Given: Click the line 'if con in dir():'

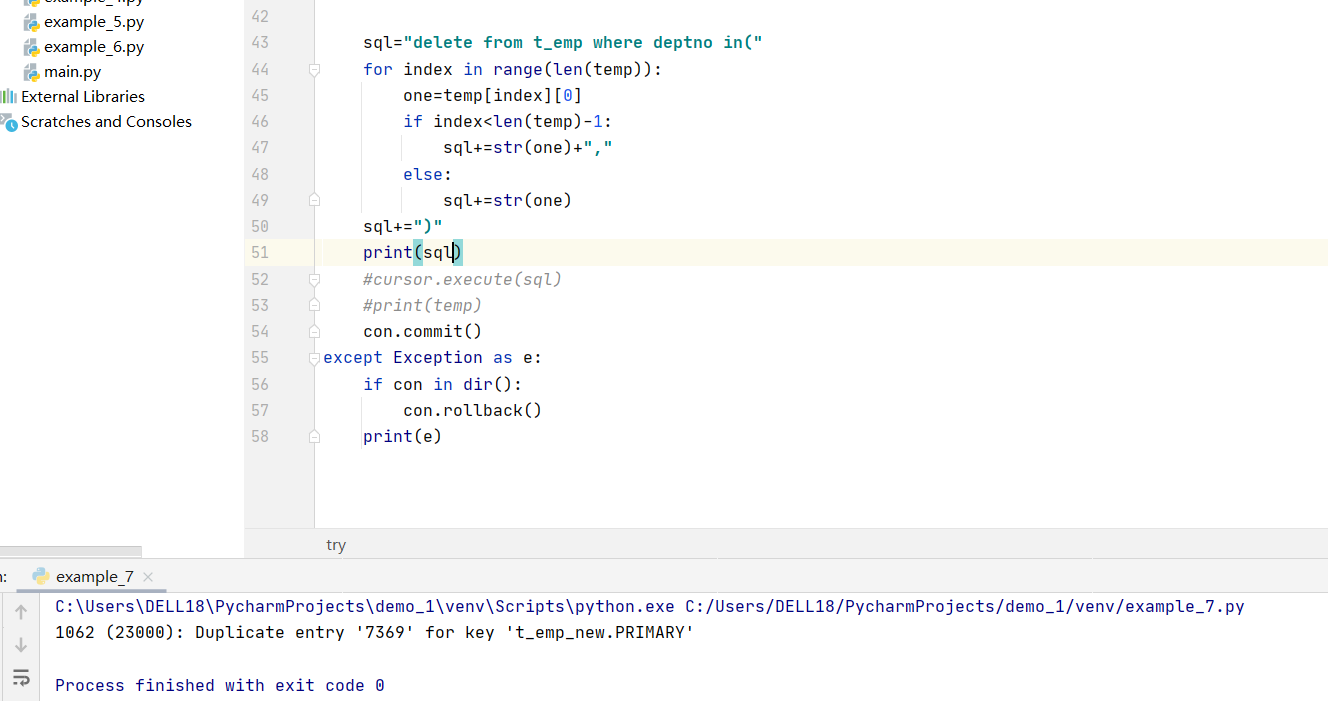Looking at the screenshot, I should 442,384.
